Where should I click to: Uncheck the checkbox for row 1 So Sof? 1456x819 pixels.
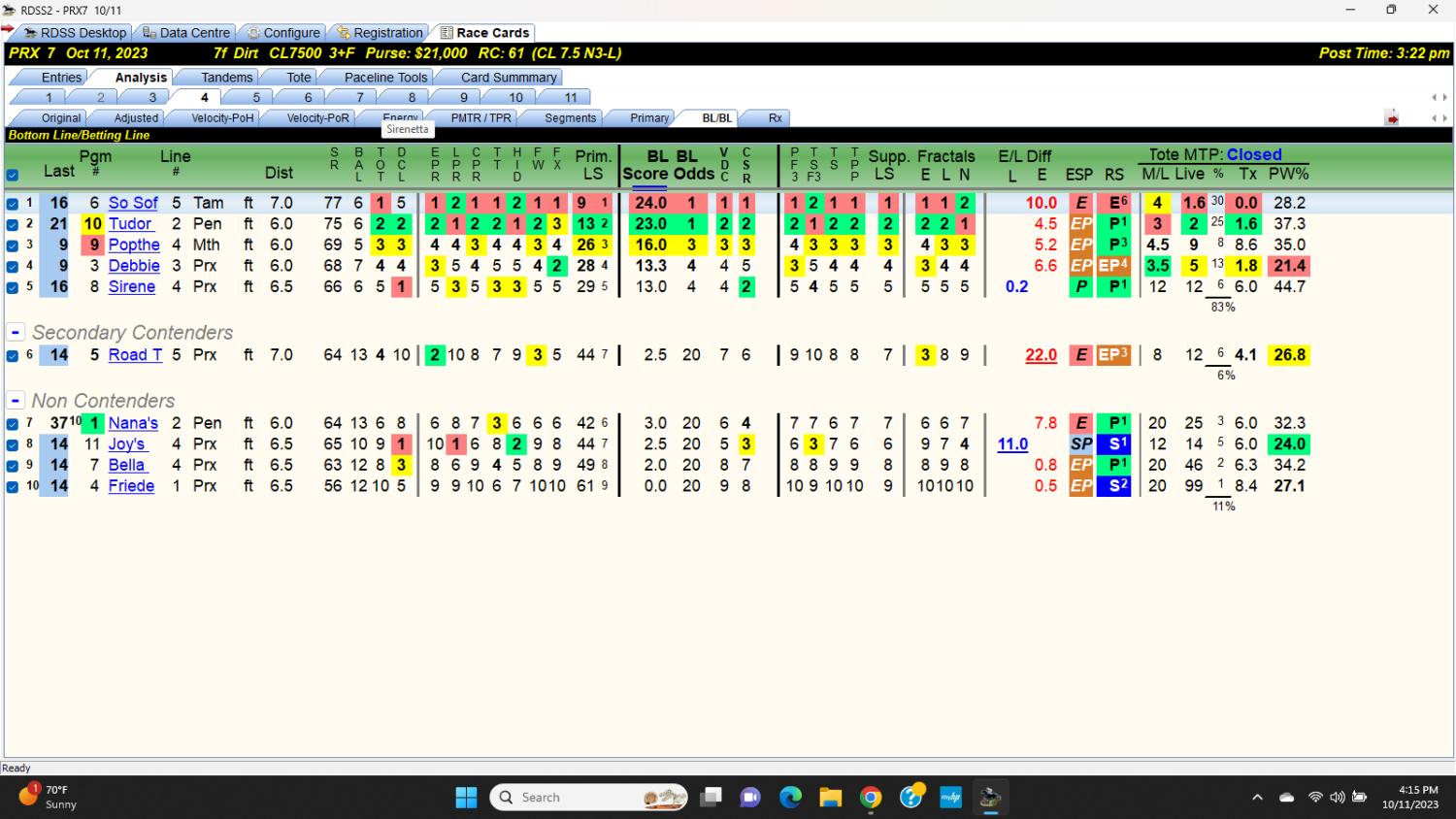[x=12, y=204]
